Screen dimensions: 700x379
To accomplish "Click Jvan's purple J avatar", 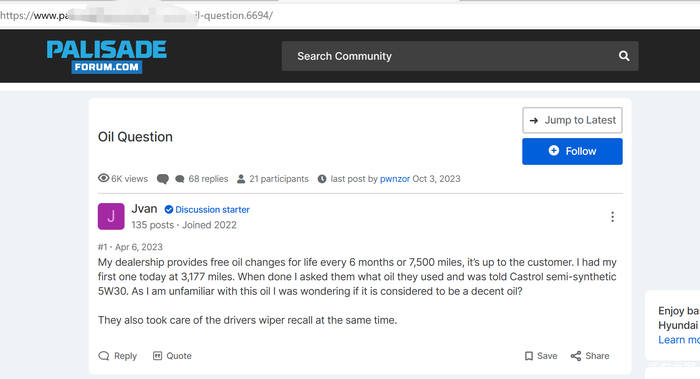I will (111, 217).
